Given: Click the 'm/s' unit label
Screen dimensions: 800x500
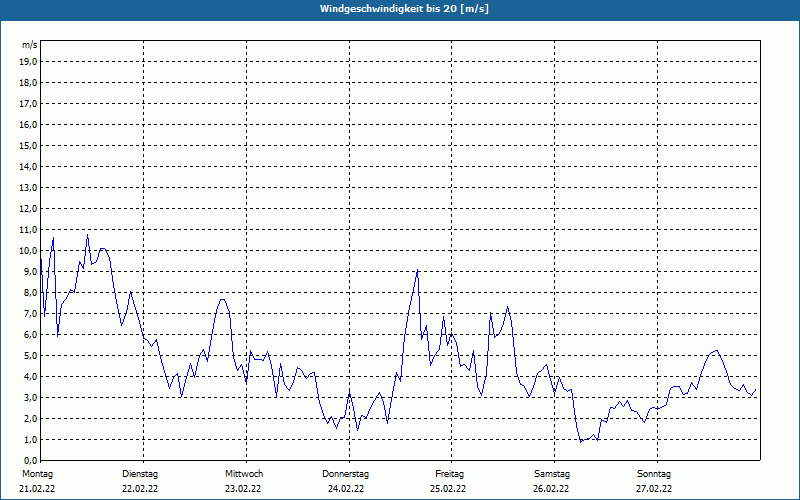Looking at the screenshot, I should 29,45.
